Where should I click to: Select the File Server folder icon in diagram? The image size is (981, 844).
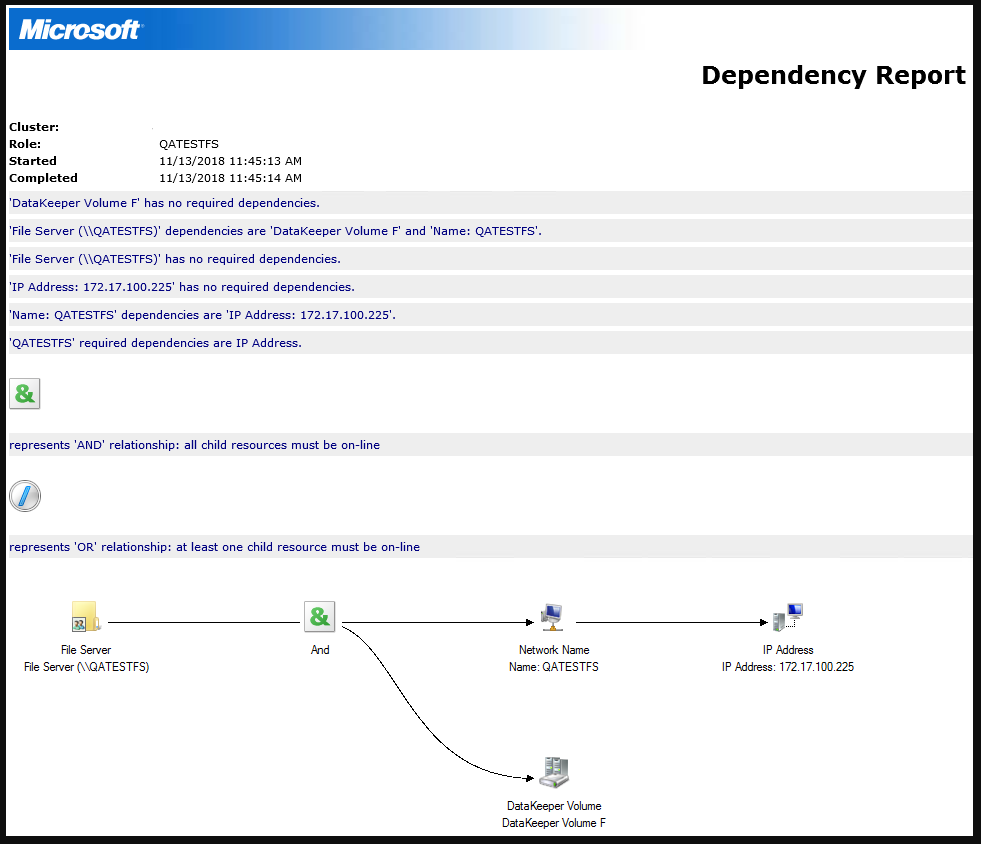[86, 616]
